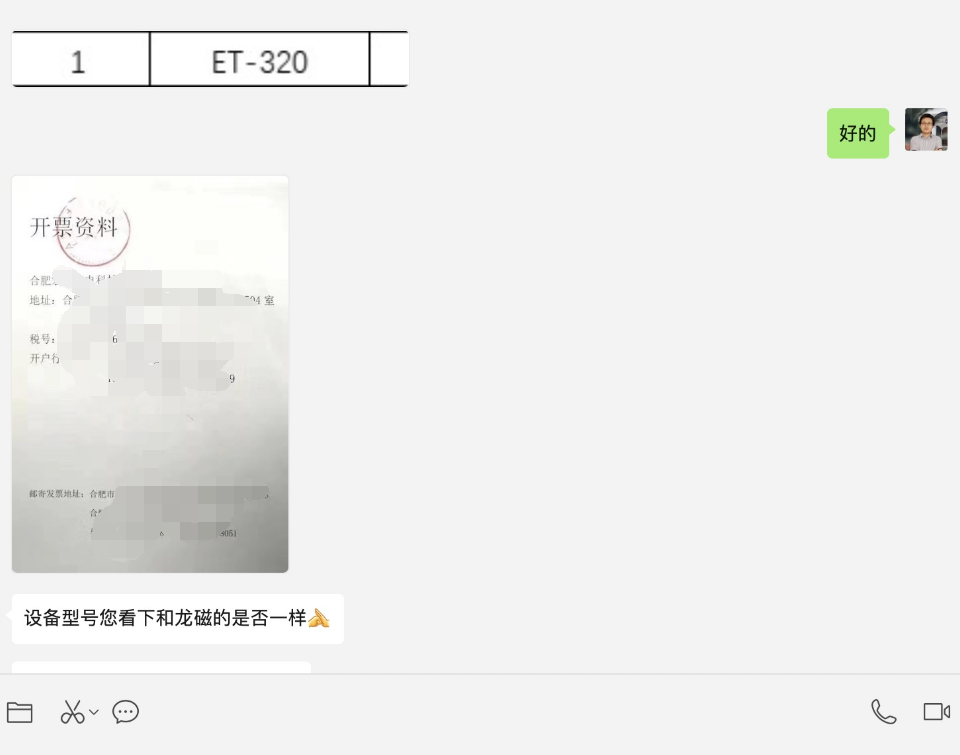The width and height of the screenshot is (960, 755).
Task: Click the 邮寄发票地址 line in image
Action: click(149, 494)
